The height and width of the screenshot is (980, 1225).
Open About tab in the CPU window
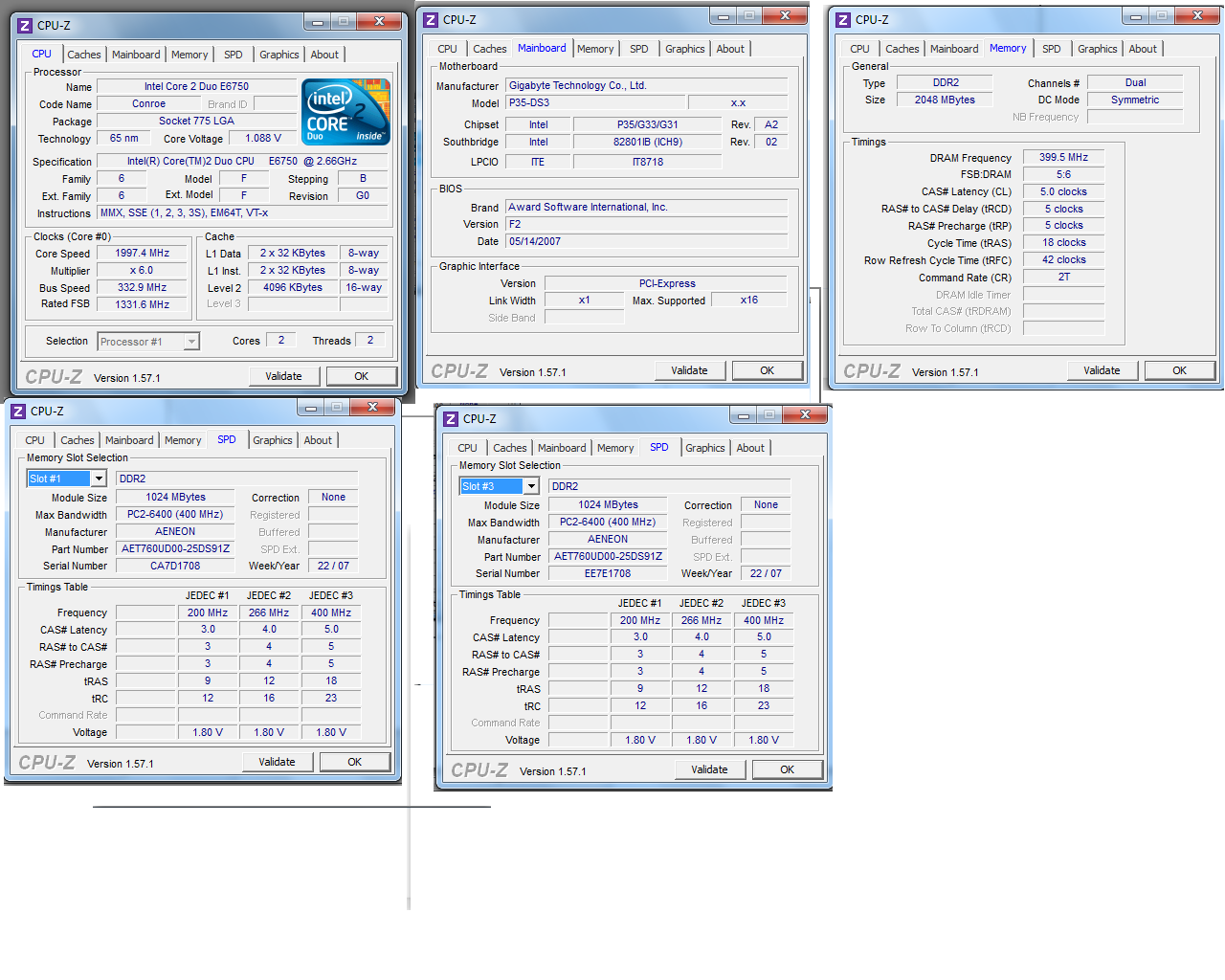pos(324,55)
